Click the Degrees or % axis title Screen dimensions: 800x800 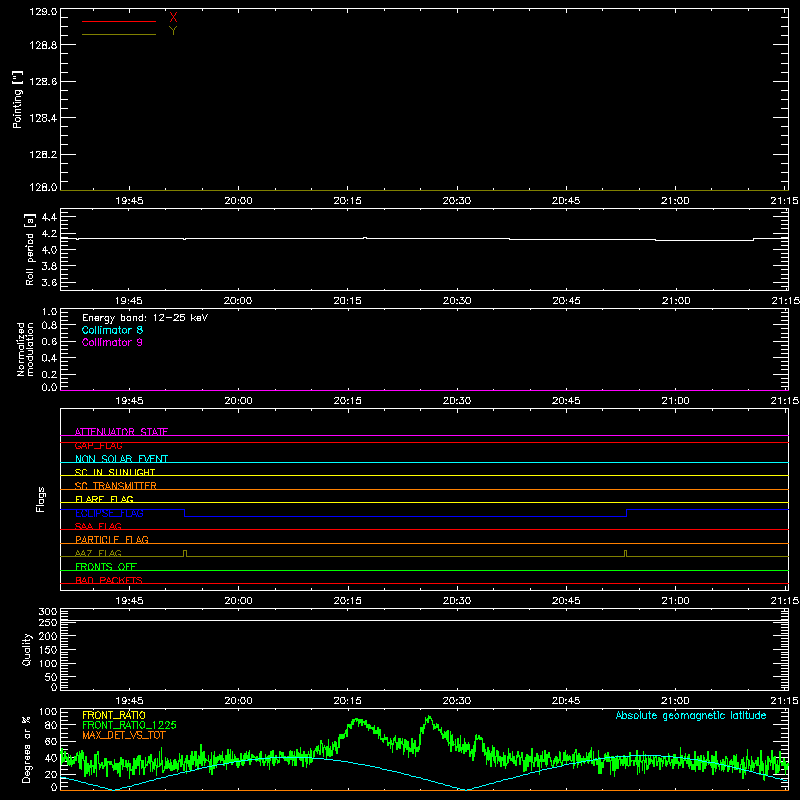point(27,749)
